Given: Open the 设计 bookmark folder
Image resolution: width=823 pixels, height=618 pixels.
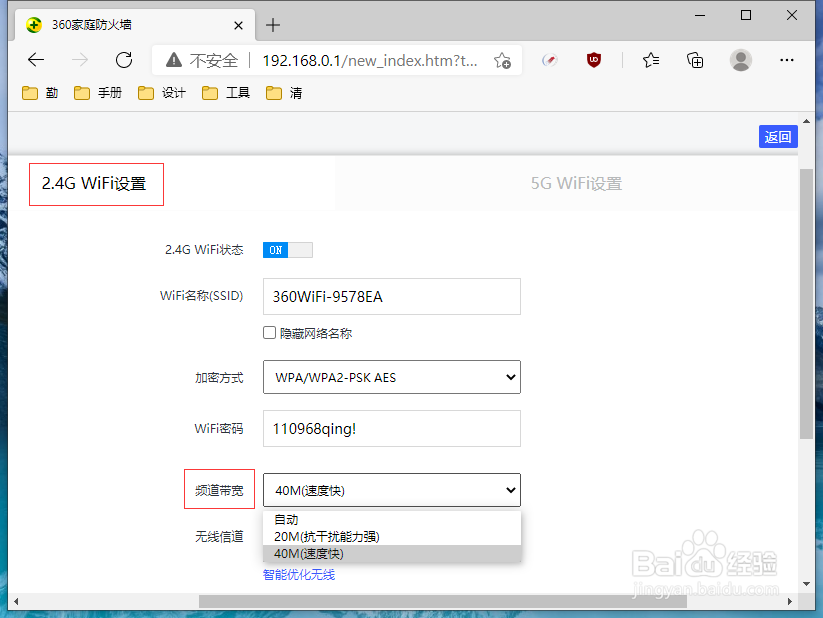Looking at the screenshot, I should (162, 93).
